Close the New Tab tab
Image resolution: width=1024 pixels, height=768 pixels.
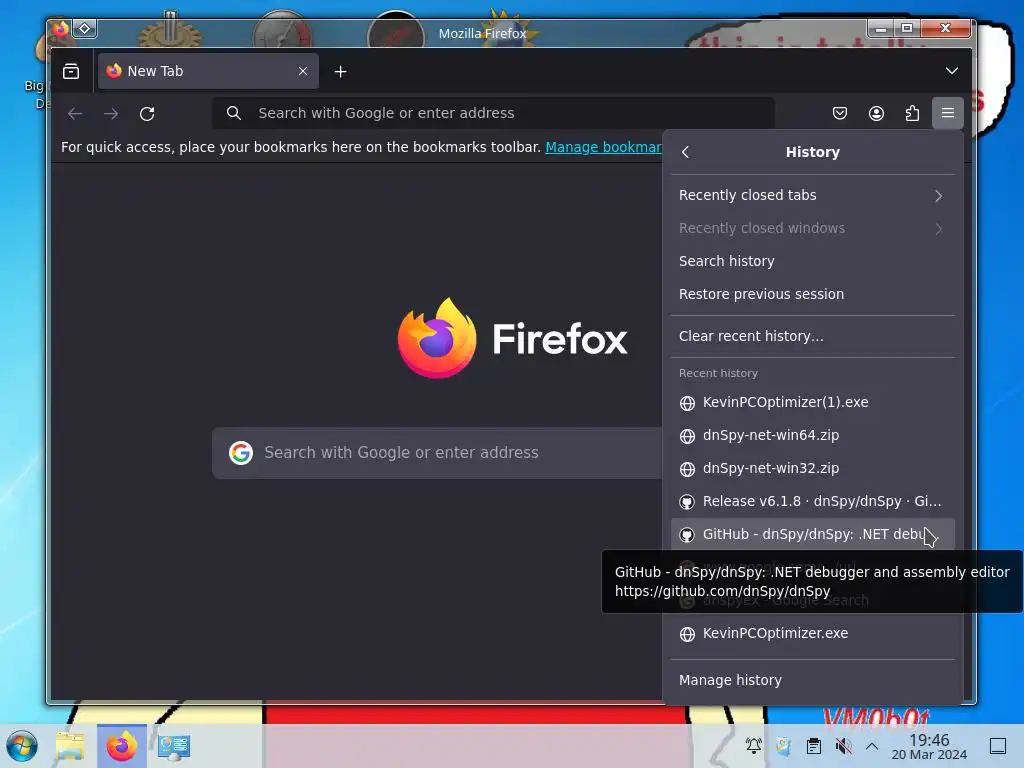(x=302, y=71)
